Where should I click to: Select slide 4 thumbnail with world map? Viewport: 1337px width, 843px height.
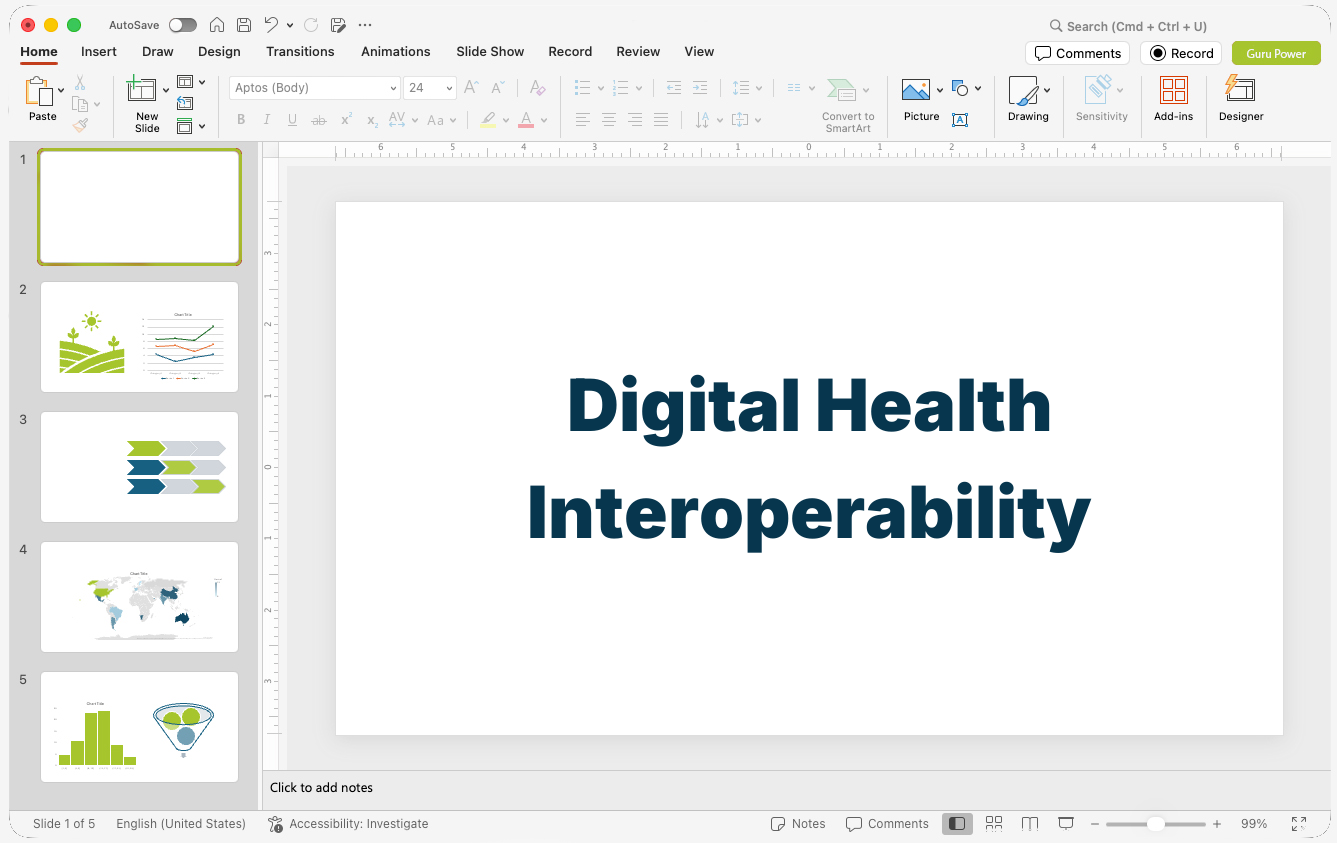click(139, 597)
